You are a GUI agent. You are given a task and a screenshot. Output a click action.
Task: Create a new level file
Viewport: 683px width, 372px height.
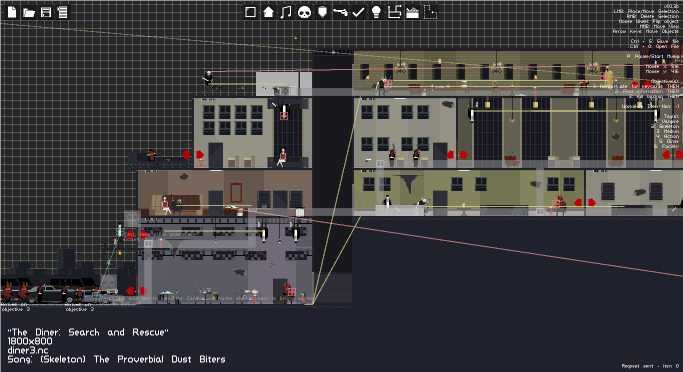tap(12, 12)
